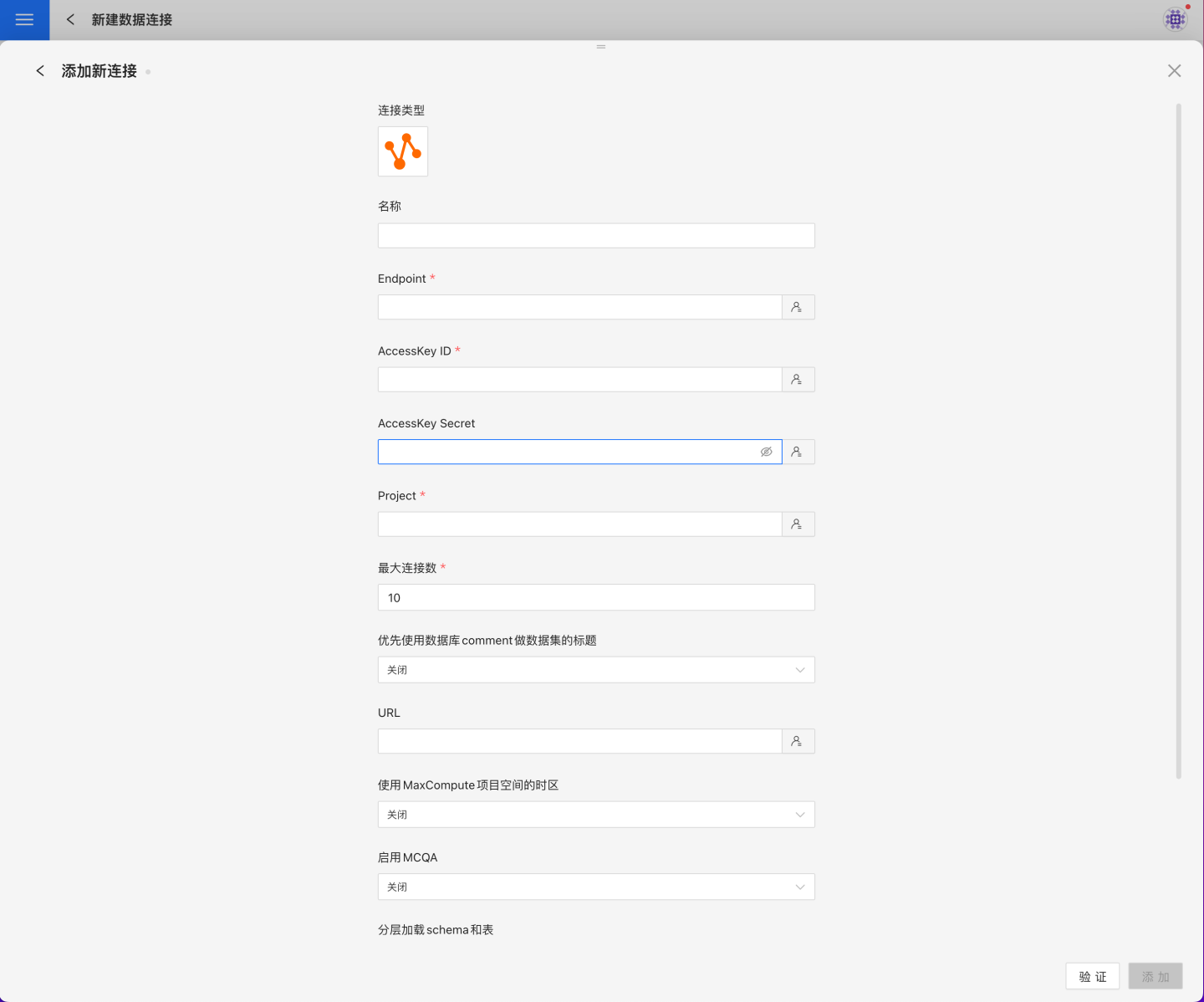Screen dimensions: 1204x1002
Task: Click the 最大连接数 input field
Action: click(595, 597)
